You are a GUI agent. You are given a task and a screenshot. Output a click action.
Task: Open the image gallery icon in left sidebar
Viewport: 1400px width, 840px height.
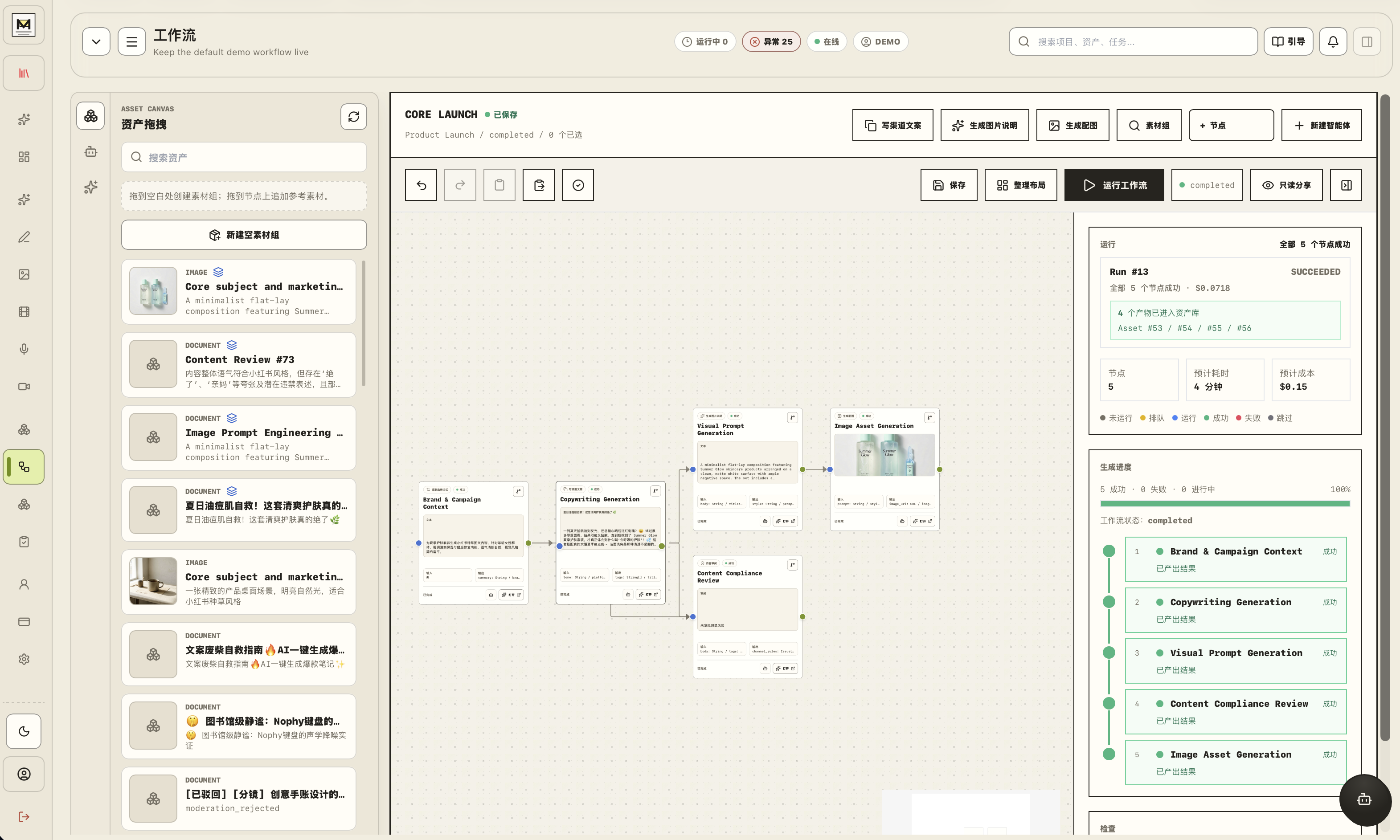click(24, 274)
